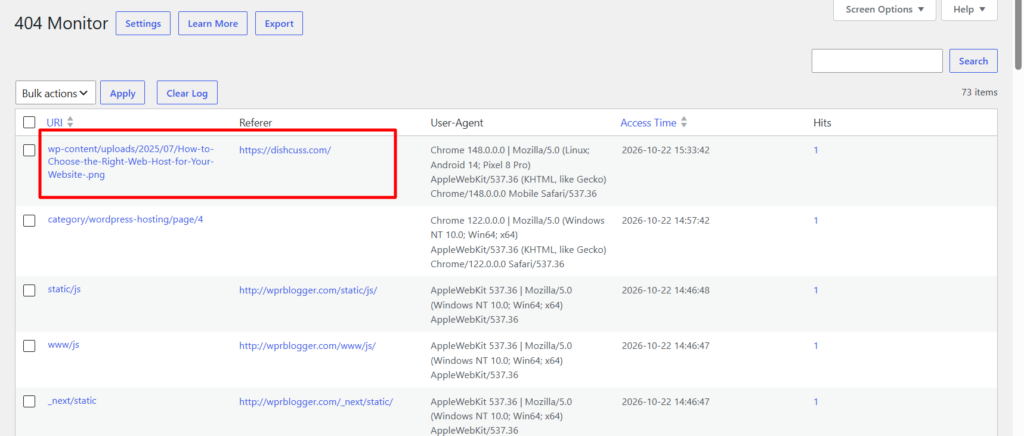
Task: Click the 404 Monitor page heading
Action: coord(61,23)
